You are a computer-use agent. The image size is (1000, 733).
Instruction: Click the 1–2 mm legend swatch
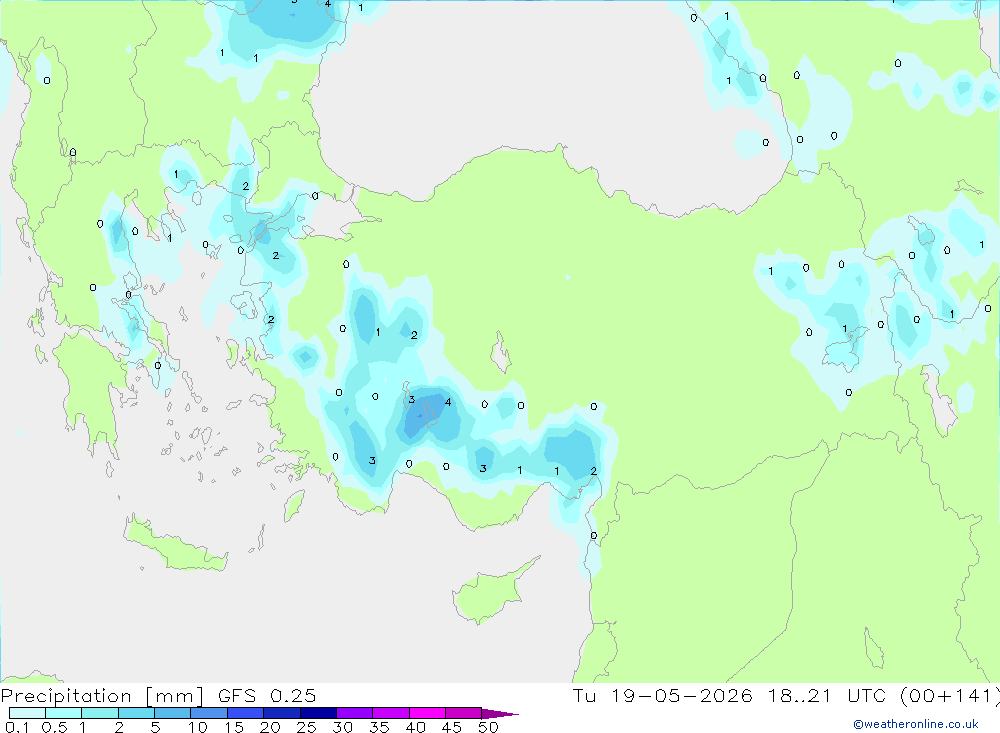point(100,713)
